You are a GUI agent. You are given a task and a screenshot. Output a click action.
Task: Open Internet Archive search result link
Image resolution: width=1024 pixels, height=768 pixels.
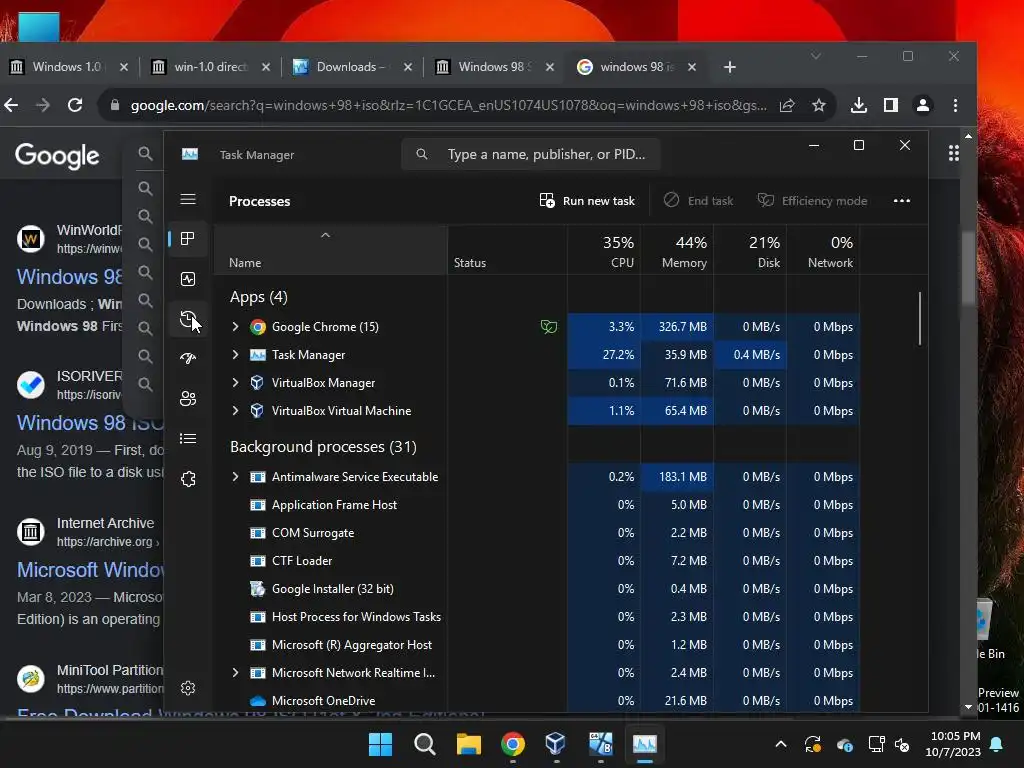[x=91, y=570]
